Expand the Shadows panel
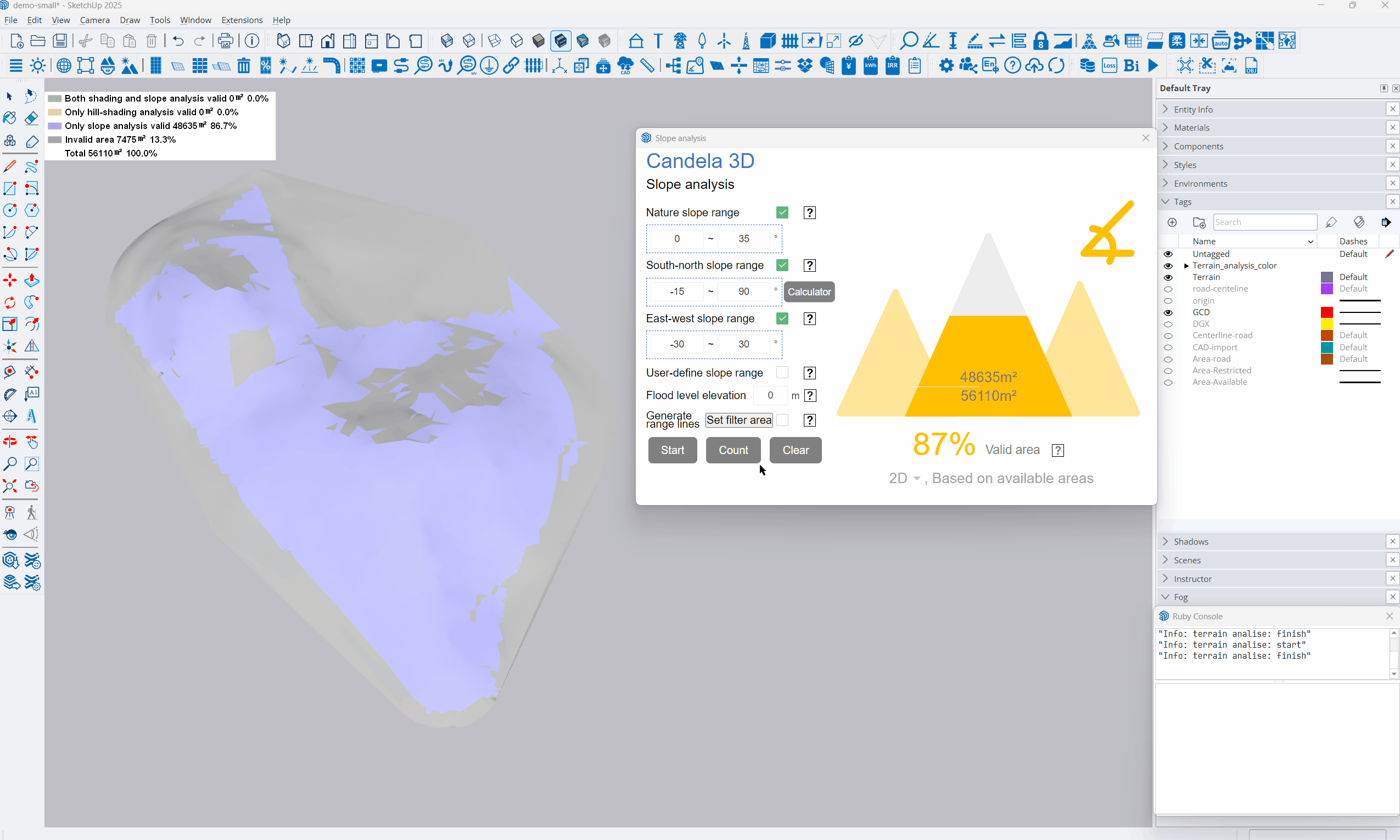Viewport: 1400px width, 840px height. [x=1165, y=541]
